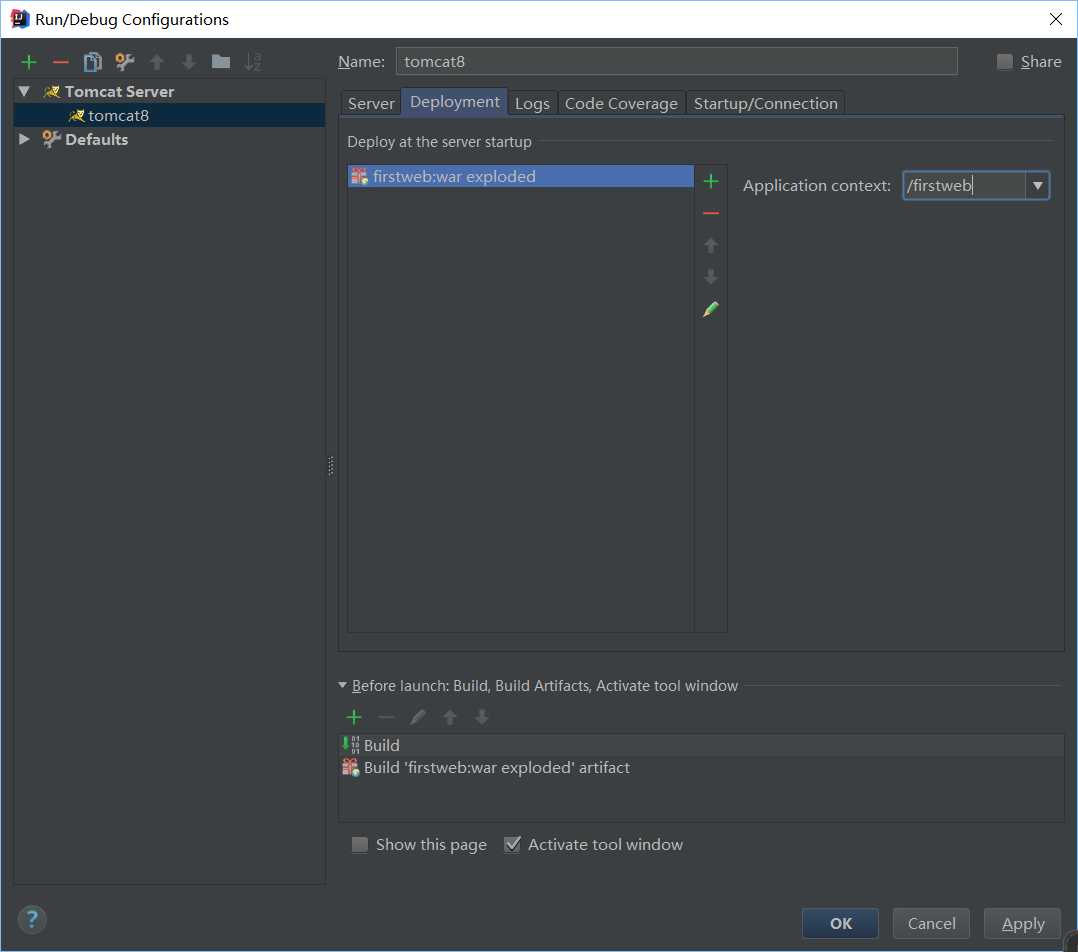Collapse the Tomcat Server tree node
Screen dimensions: 1078x952
point(25,91)
